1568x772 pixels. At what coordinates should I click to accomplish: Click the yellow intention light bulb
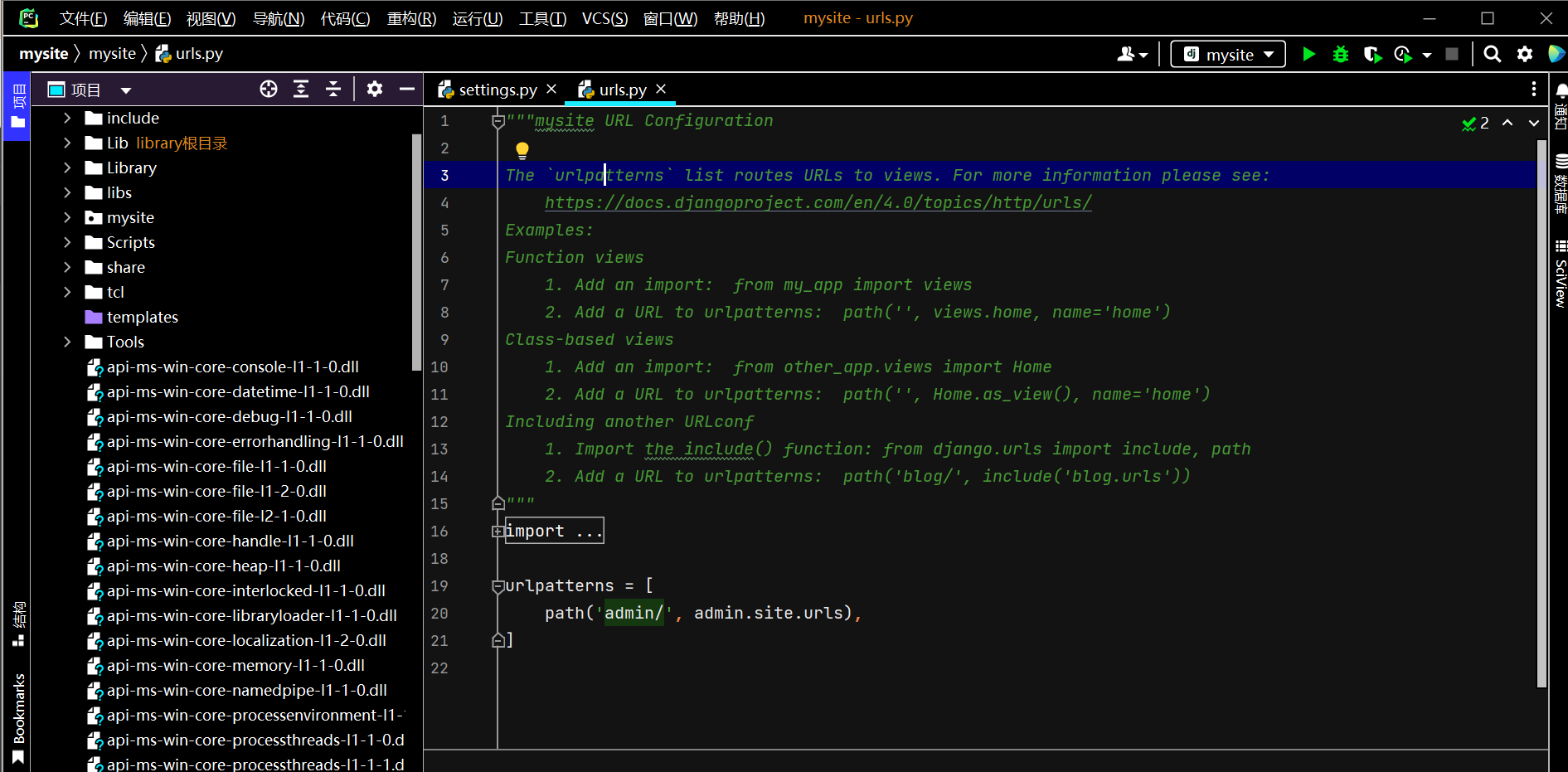click(522, 150)
